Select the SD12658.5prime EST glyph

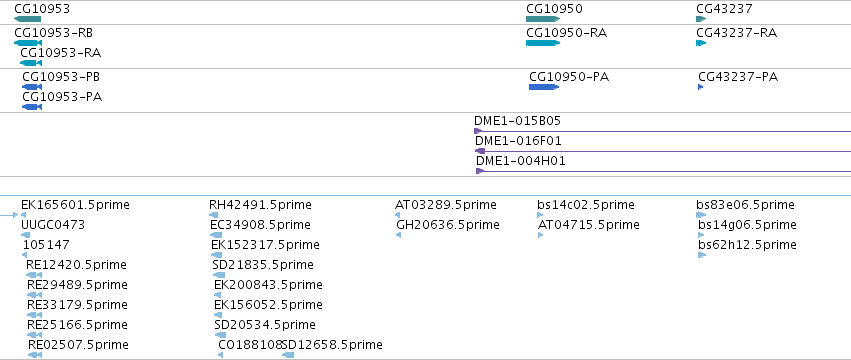288,355
